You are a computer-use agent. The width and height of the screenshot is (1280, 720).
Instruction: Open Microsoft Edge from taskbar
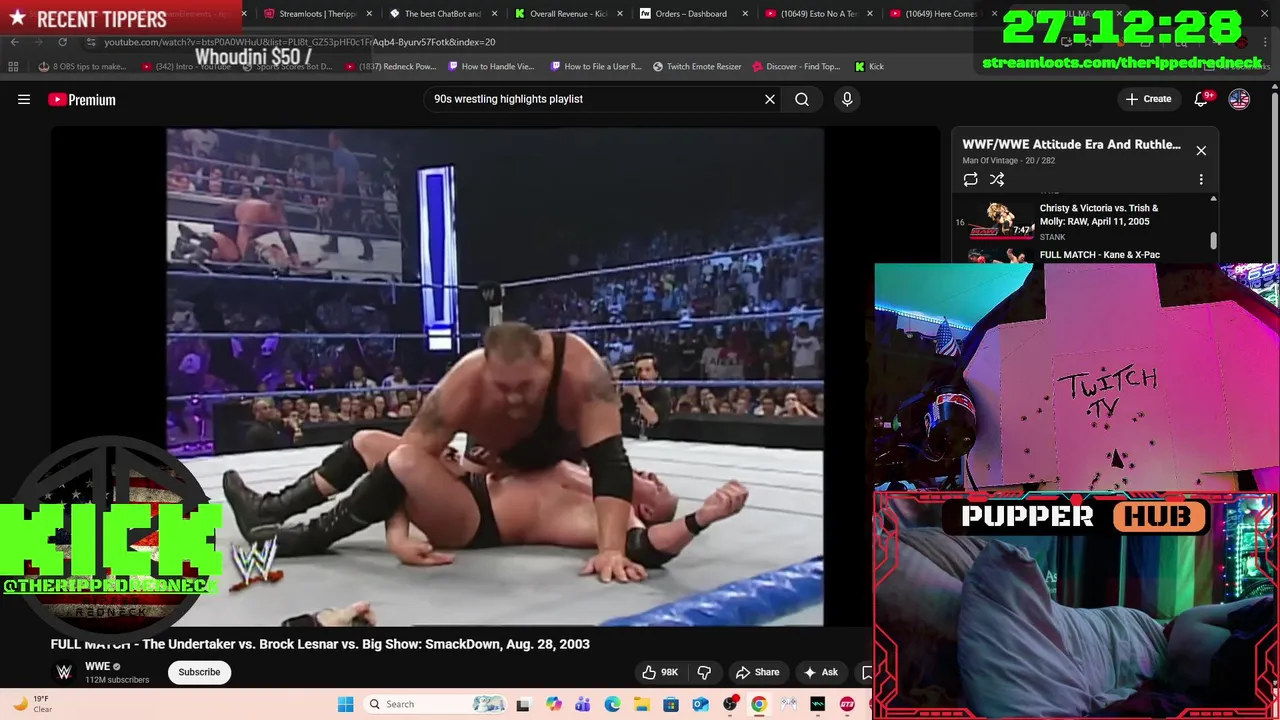click(612, 704)
